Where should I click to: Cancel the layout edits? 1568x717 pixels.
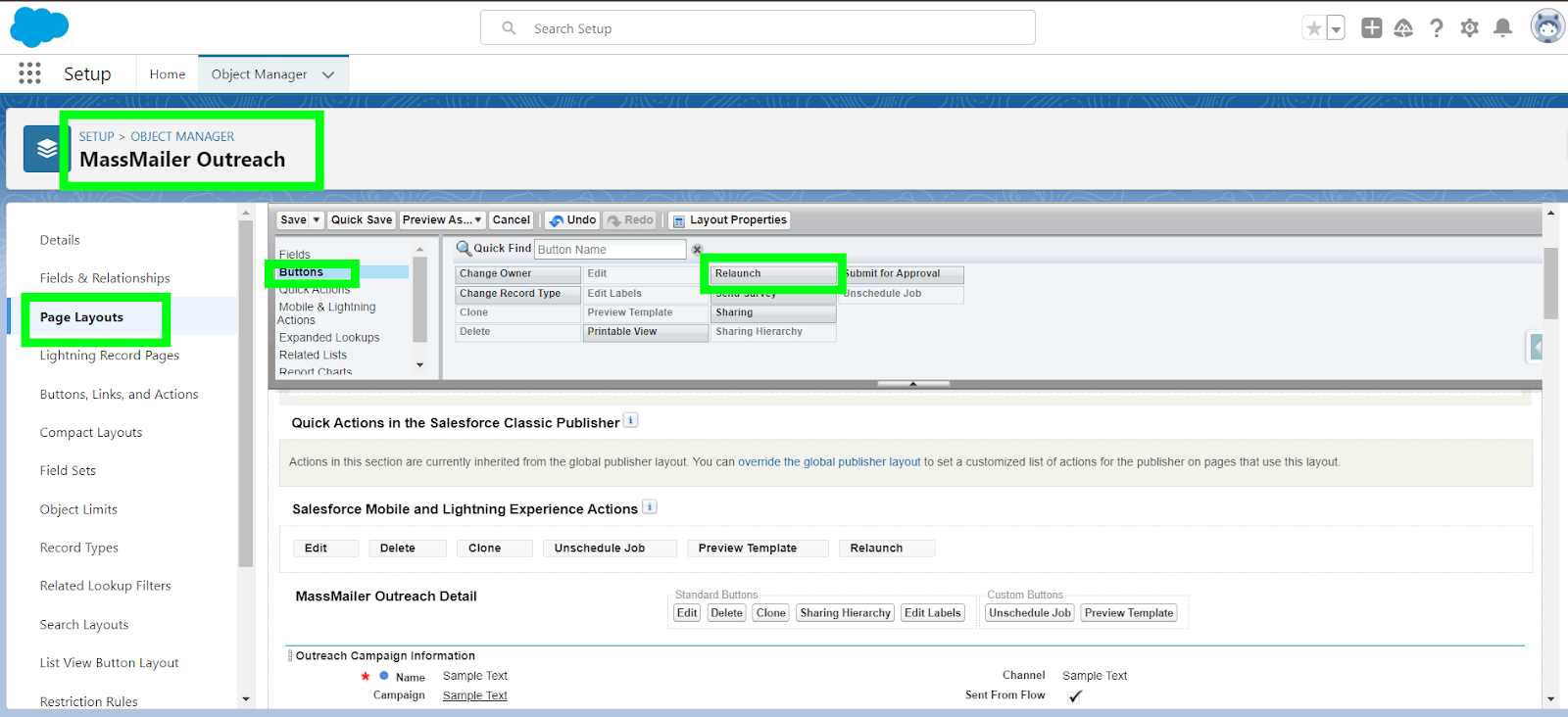click(512, 220)
